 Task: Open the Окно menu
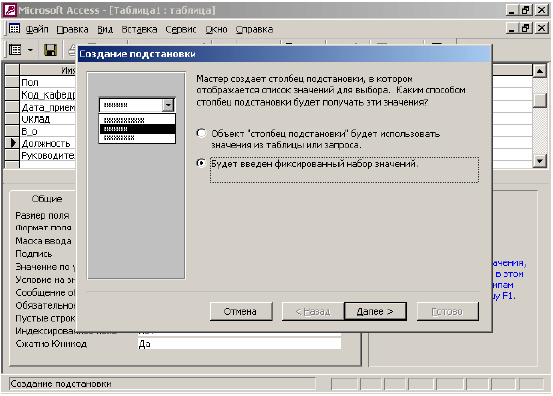coord(217,29)
